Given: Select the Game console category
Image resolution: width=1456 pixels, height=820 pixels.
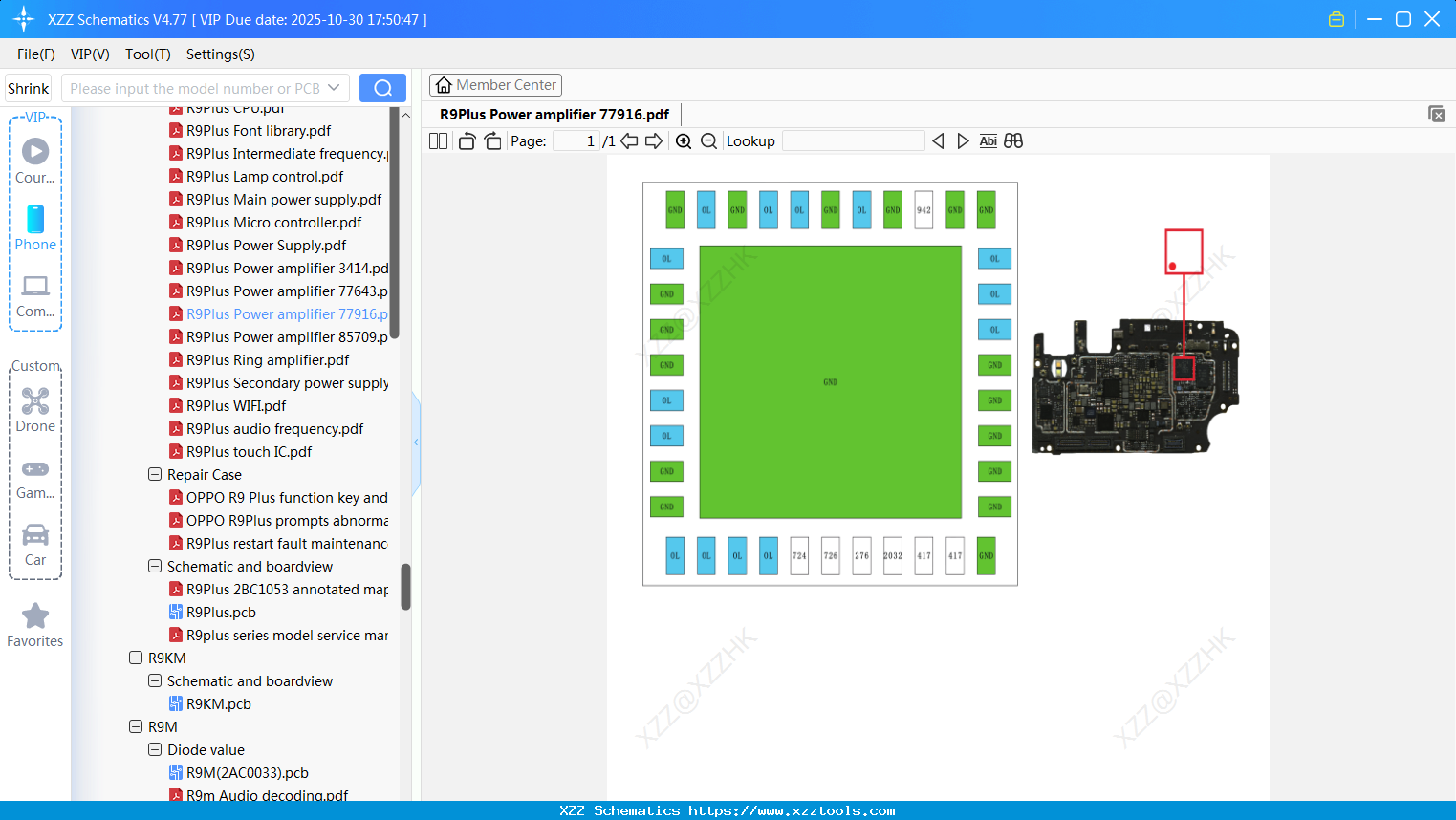Looking at the screenshot, I should [35, 477].
